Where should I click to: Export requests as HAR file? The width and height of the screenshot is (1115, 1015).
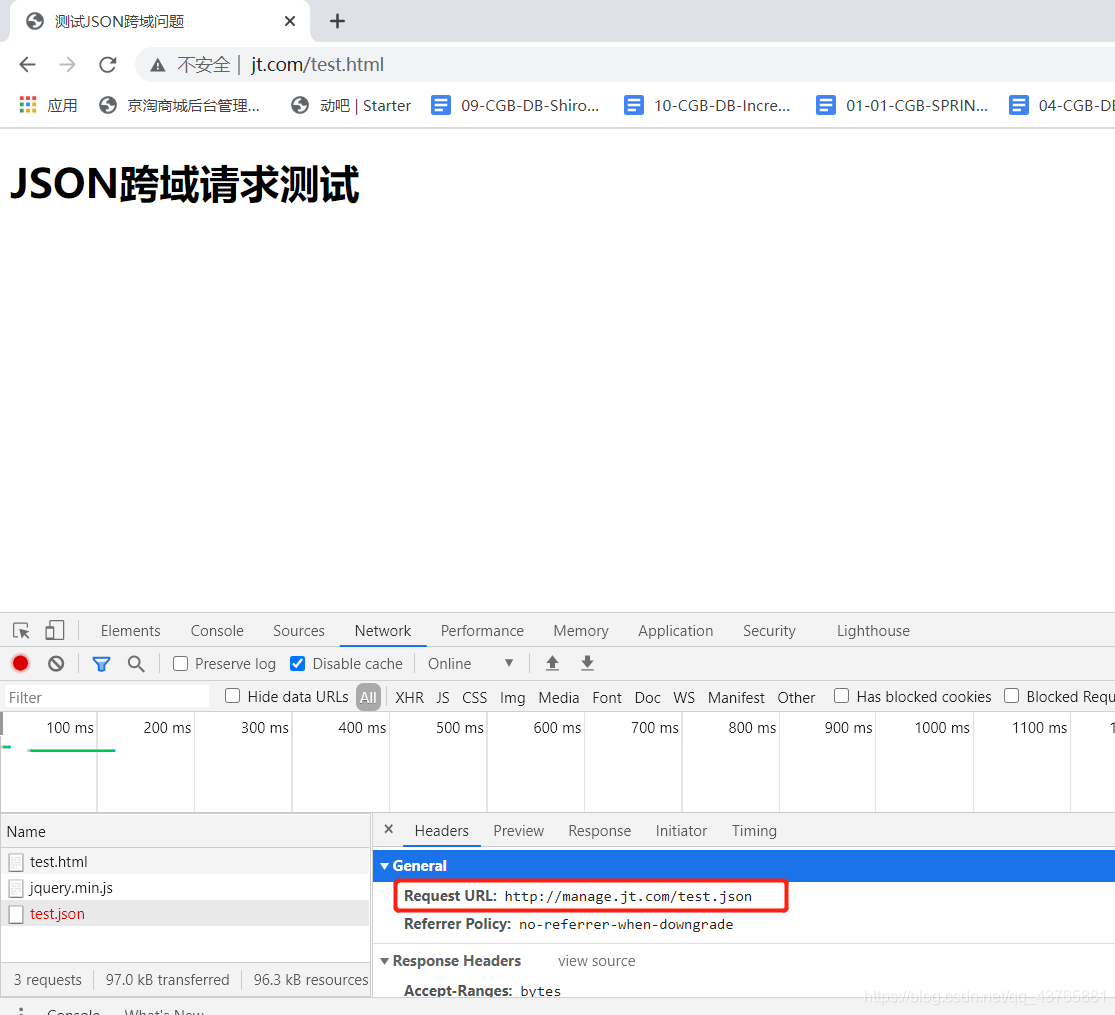(x=587, y=663)
